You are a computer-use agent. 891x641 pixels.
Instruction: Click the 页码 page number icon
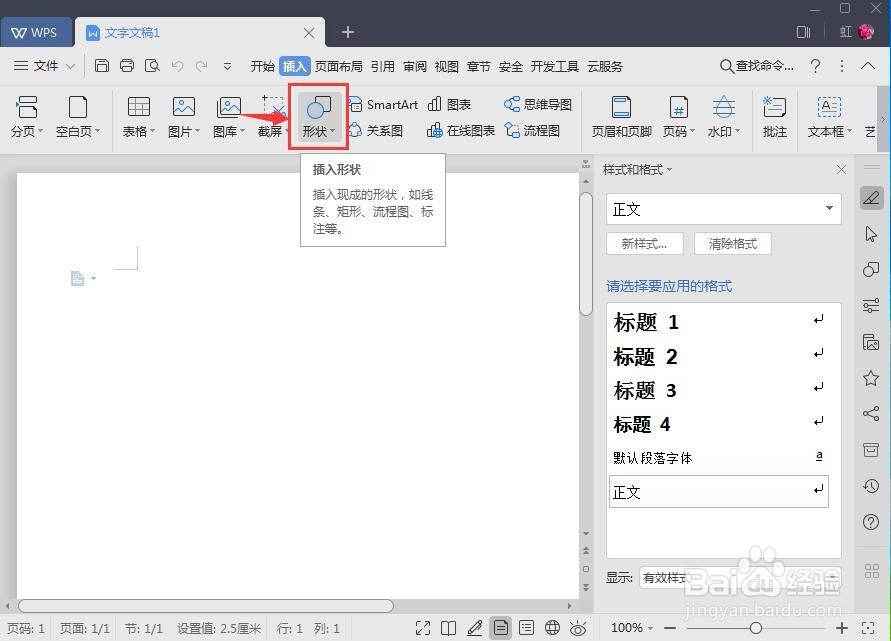pos(678,116)
